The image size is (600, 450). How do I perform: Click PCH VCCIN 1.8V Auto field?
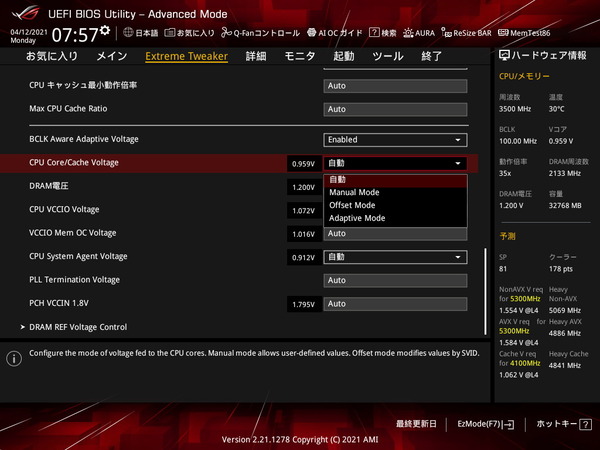coord(395,304)
